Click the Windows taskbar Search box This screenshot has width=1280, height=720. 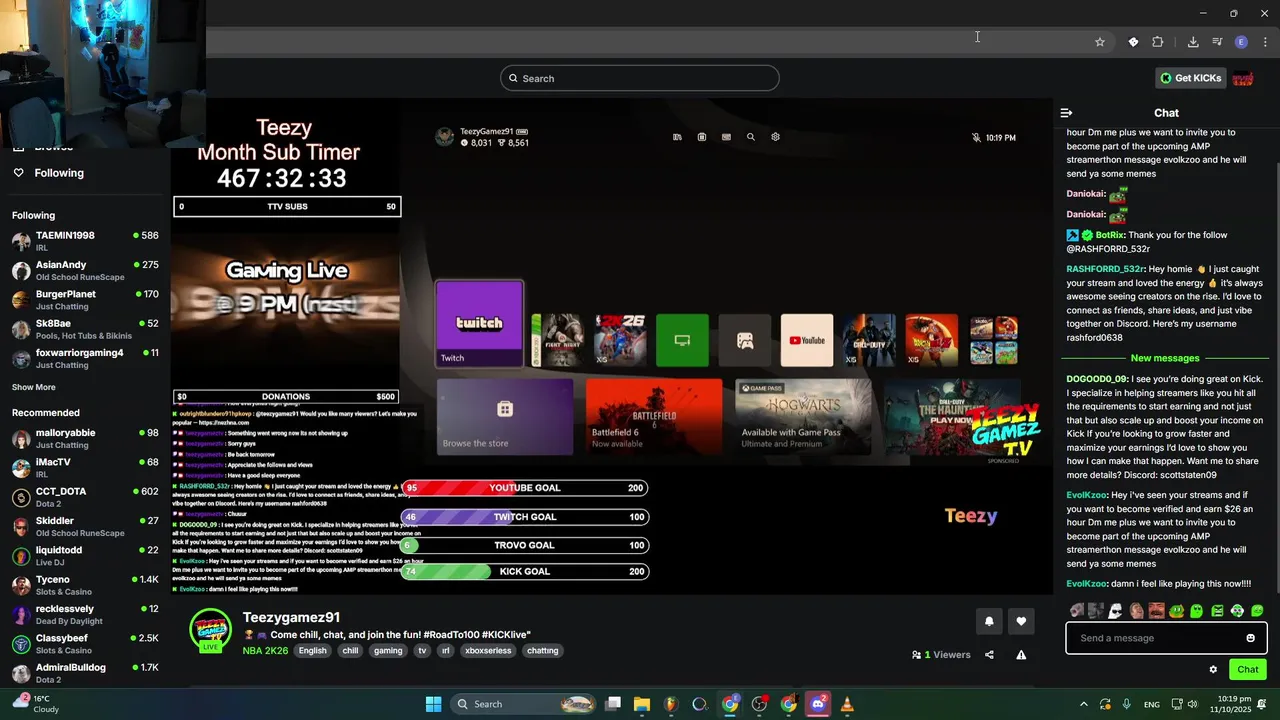(x=525, y=704)
